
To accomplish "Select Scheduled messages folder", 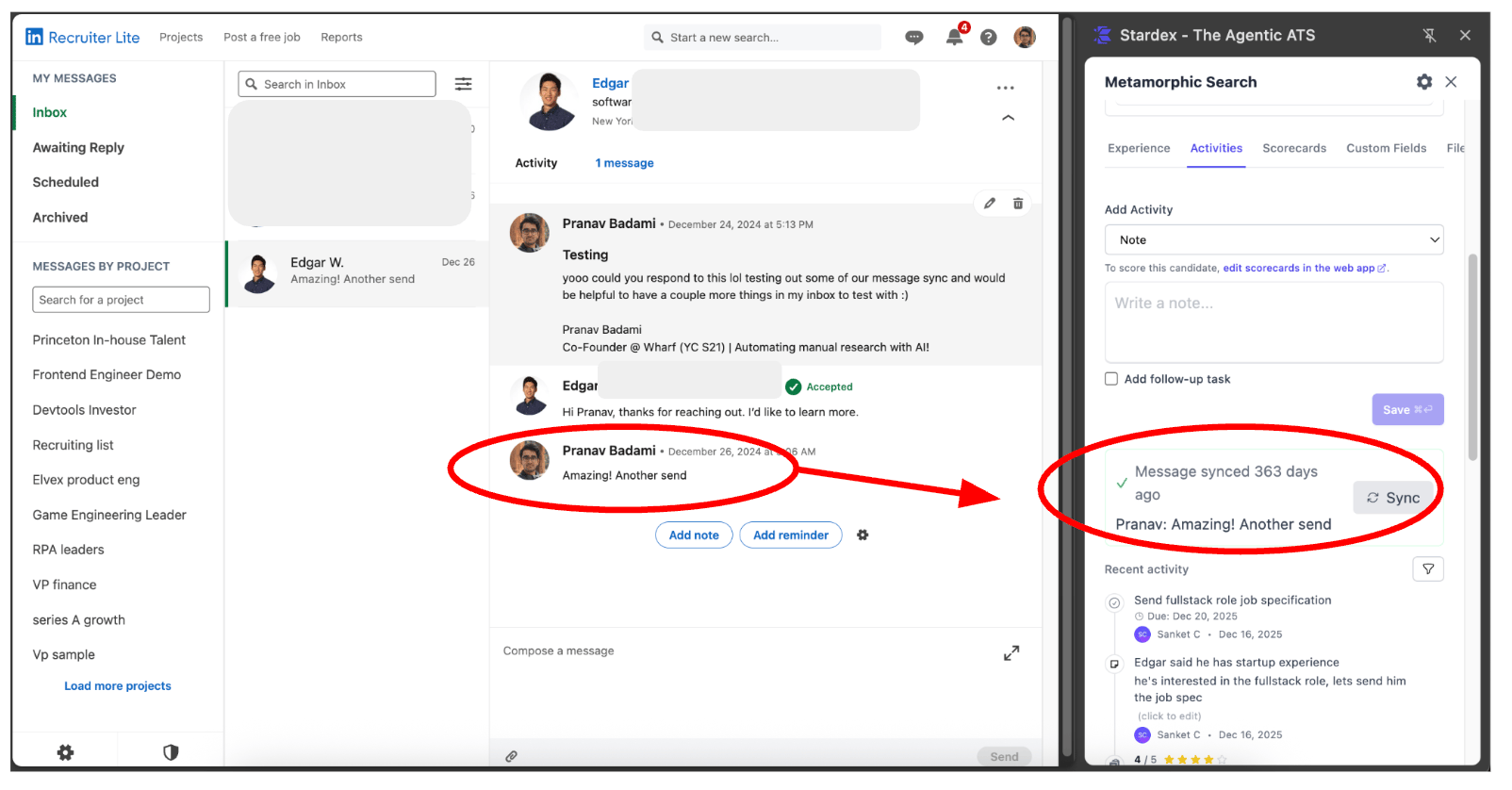I will pyautogui.click(x=66, y=182).
